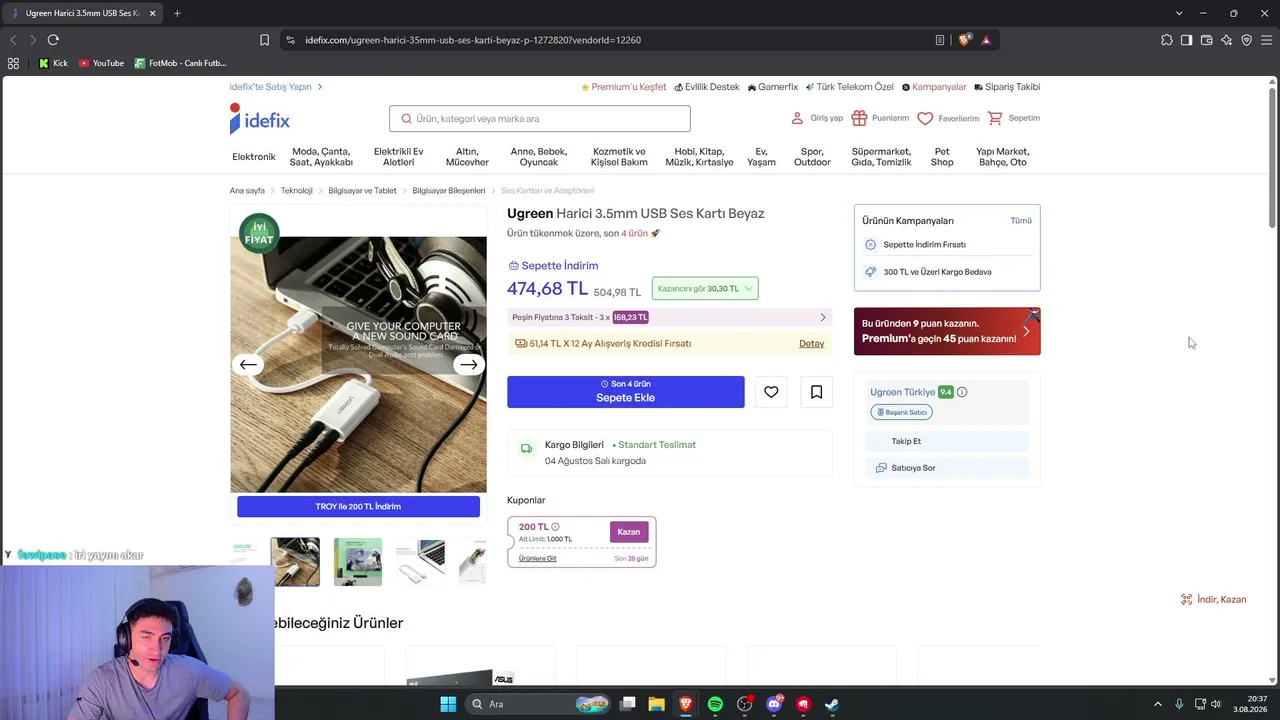The image size is (1280, 720).
Task: Open Brave Rewards triangle icon
Action: 986,40
